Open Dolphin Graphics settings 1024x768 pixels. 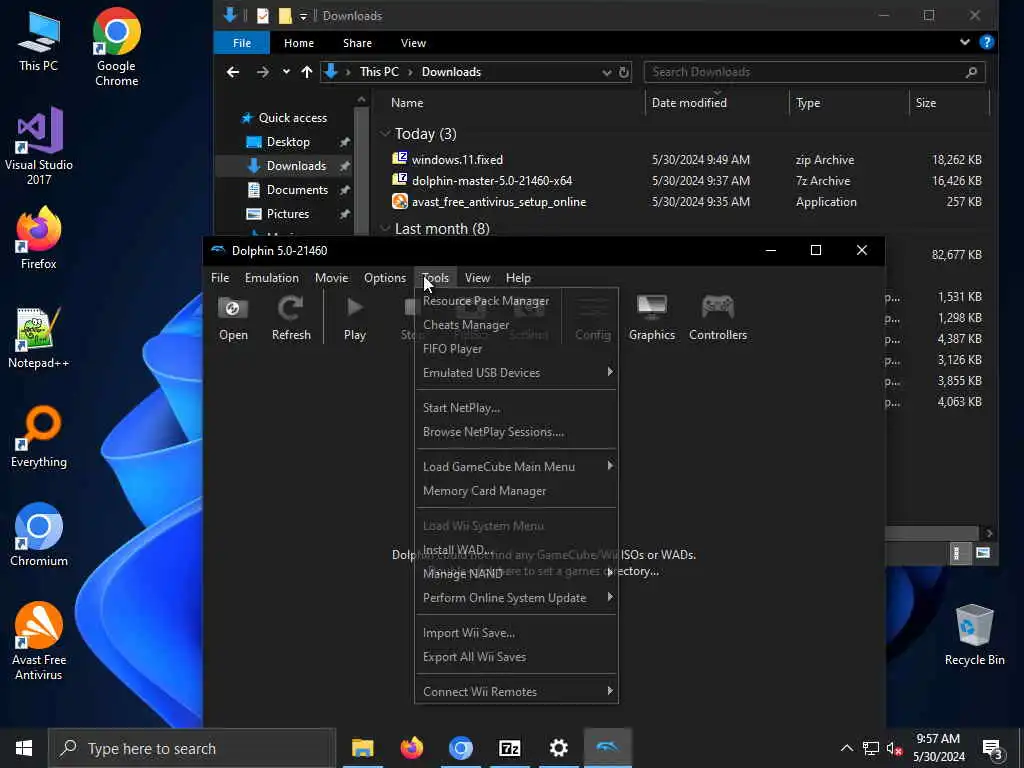(x=652, y=318)
